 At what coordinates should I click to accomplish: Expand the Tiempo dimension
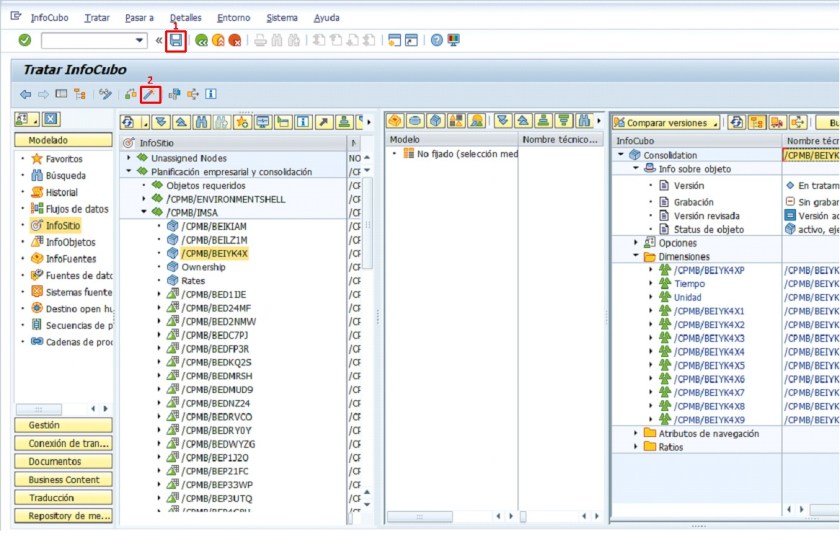pos(651,283)
